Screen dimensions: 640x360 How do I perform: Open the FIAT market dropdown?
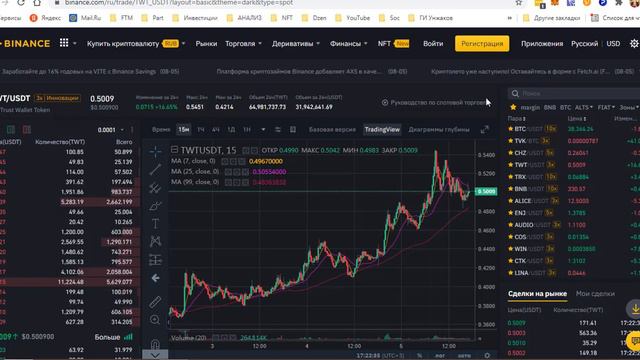coord(606,107)
